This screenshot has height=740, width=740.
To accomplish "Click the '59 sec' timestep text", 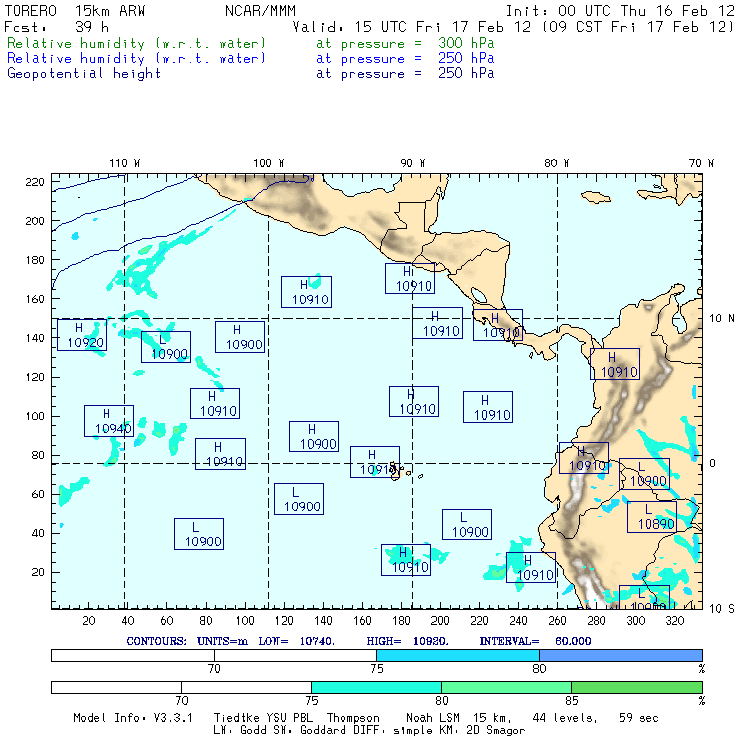I will [x=639, y=718].
